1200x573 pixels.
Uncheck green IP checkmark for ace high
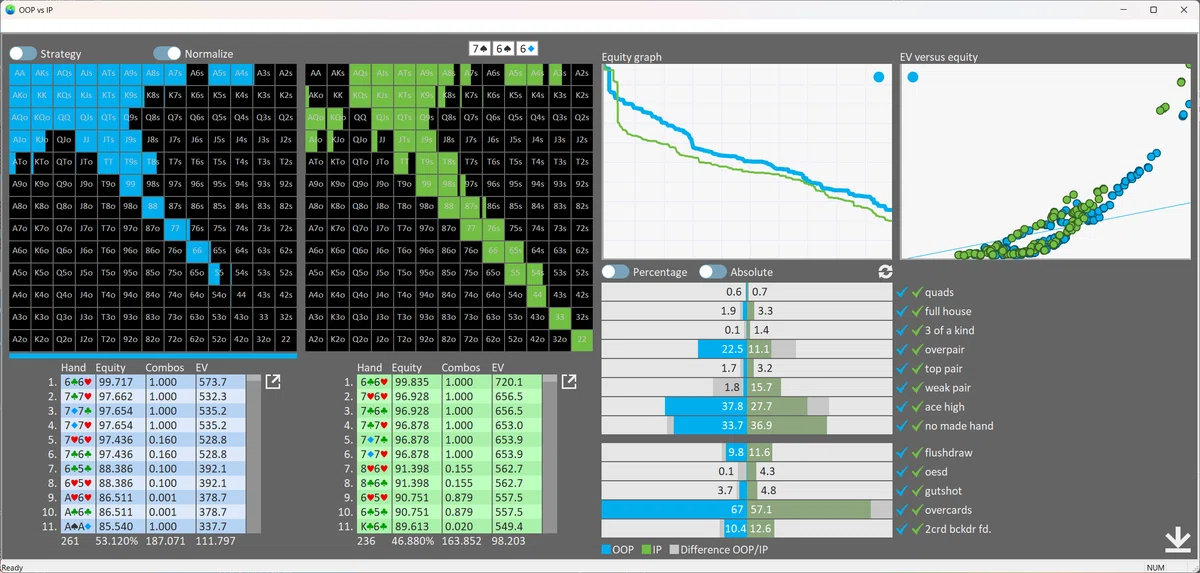(916, 406)
